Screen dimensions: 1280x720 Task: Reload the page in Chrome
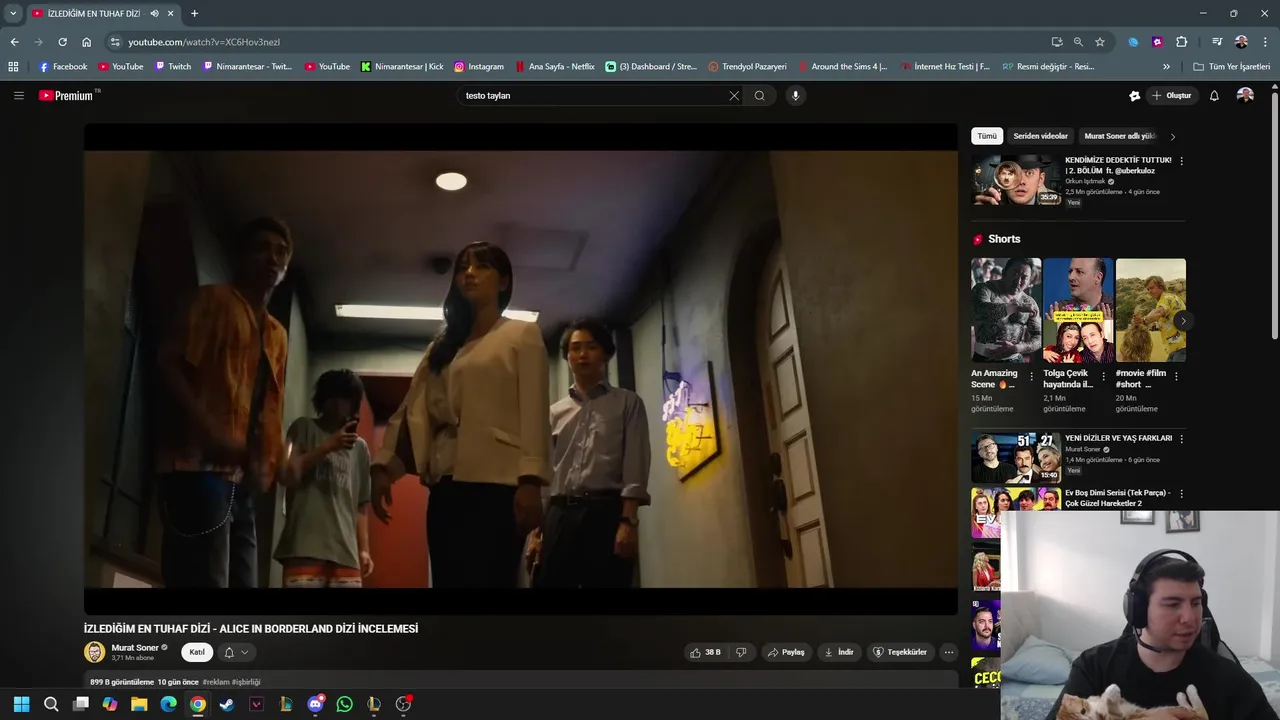click(x=62, y=42)
